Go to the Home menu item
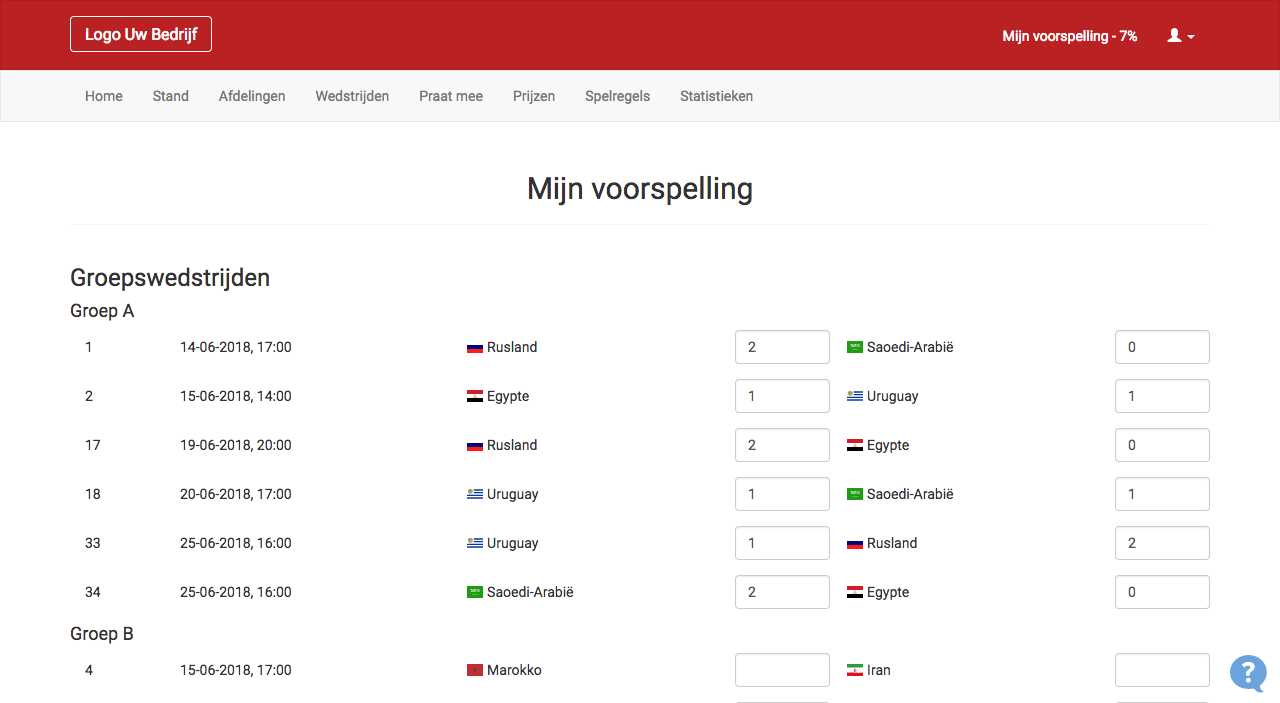The image size is (1280, 703). pyautogui.click(x=104, y=96)
